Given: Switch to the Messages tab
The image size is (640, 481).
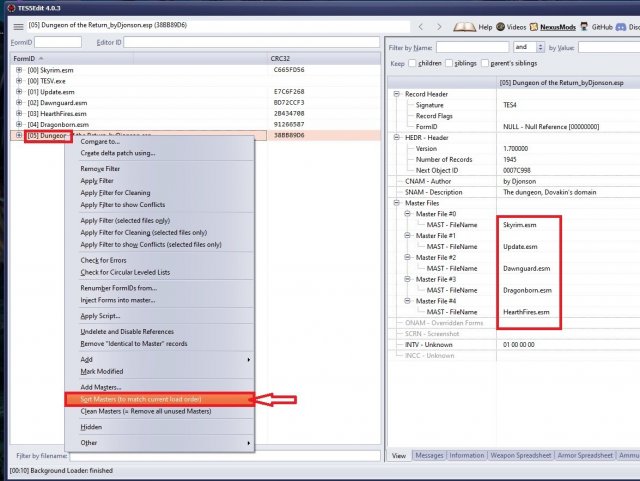Looking at the screenshot, I should tap(428, 456).
